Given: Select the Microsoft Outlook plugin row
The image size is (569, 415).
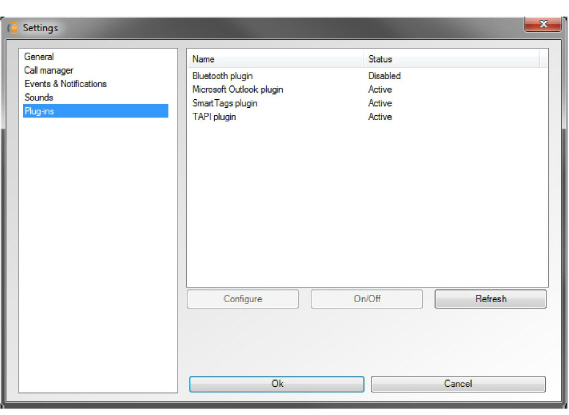Looking at the screenshot, I should pos(367,90).
